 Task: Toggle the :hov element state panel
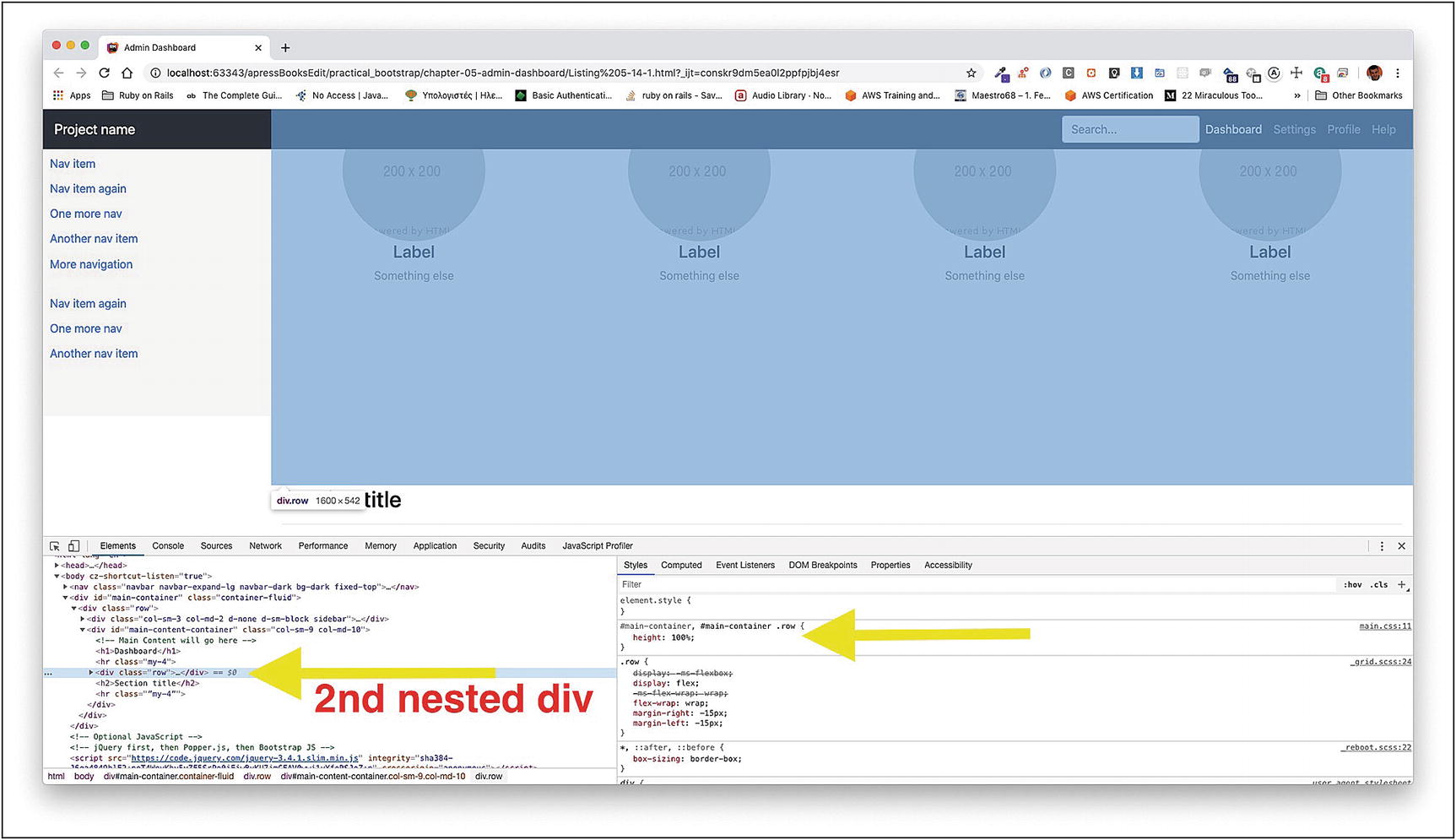1352,585
